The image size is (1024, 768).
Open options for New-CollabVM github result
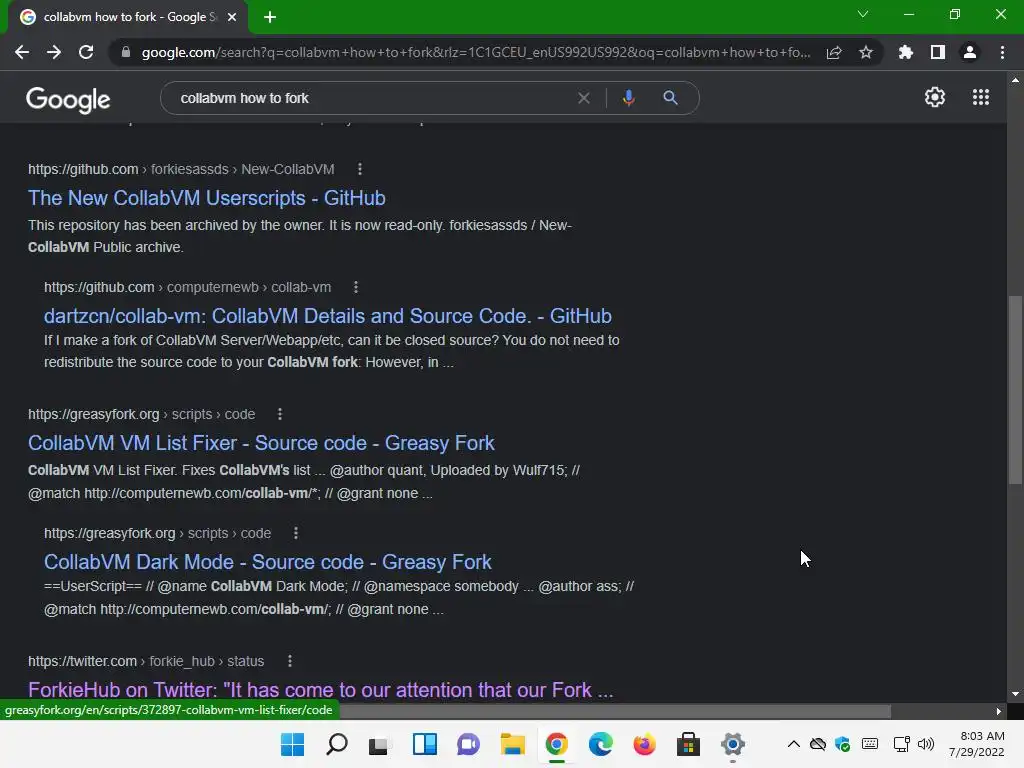(x=360, y=169)
